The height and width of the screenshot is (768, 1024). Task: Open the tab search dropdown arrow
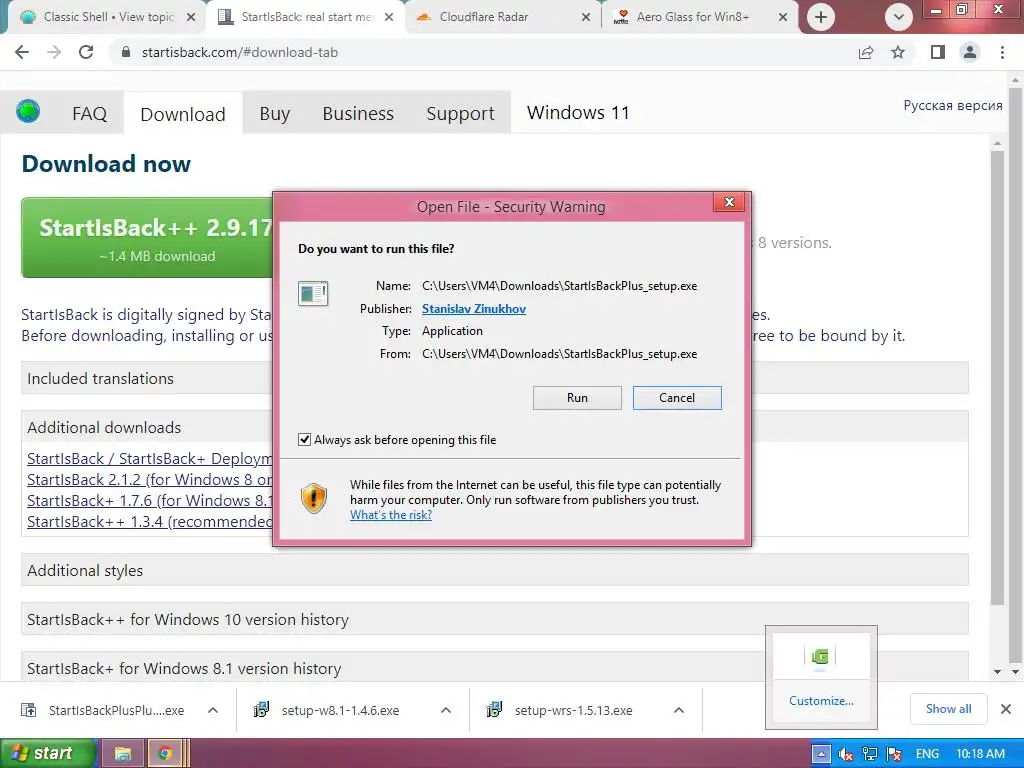click(899, 17)
